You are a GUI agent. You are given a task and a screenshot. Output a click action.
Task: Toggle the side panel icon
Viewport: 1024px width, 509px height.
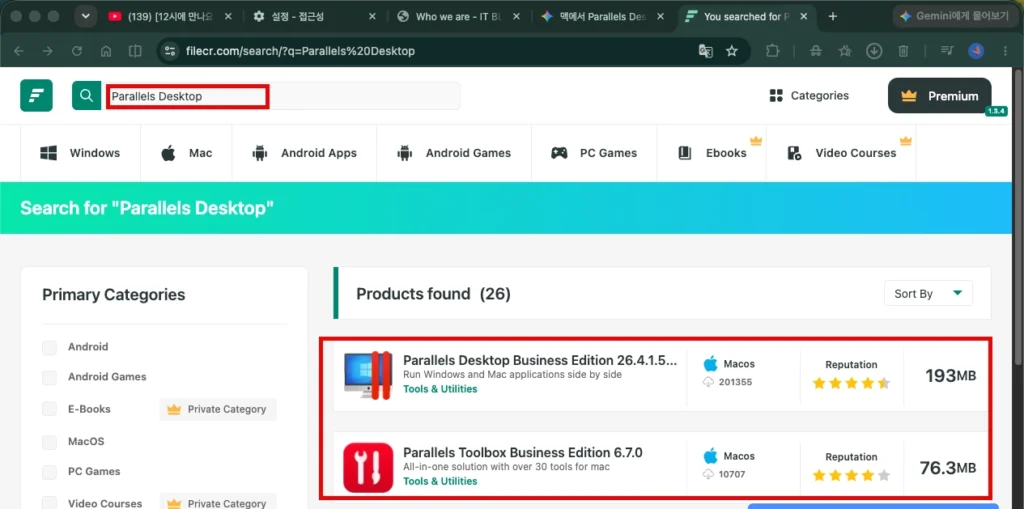click(135, 51)
